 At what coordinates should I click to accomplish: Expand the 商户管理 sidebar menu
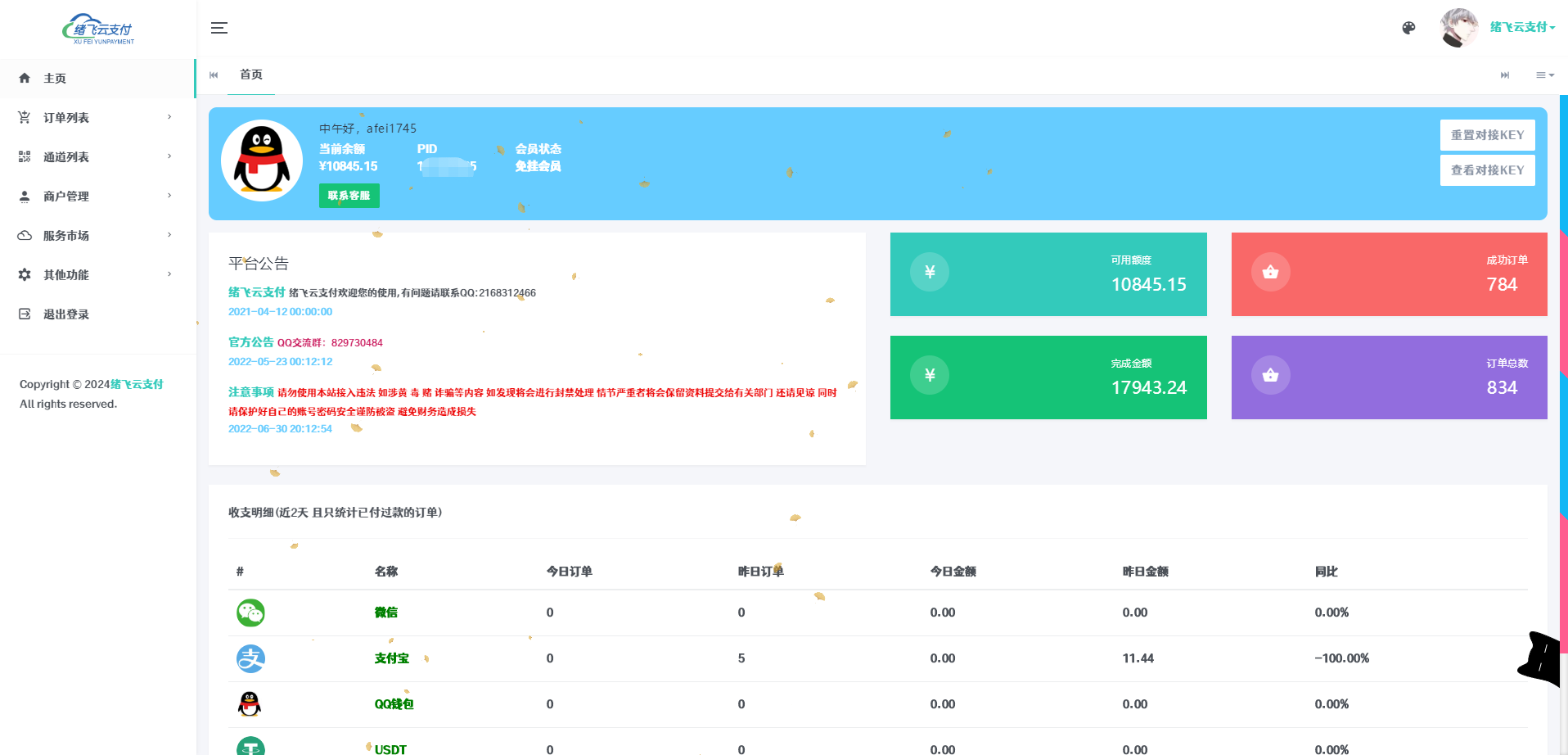(97, 197)
